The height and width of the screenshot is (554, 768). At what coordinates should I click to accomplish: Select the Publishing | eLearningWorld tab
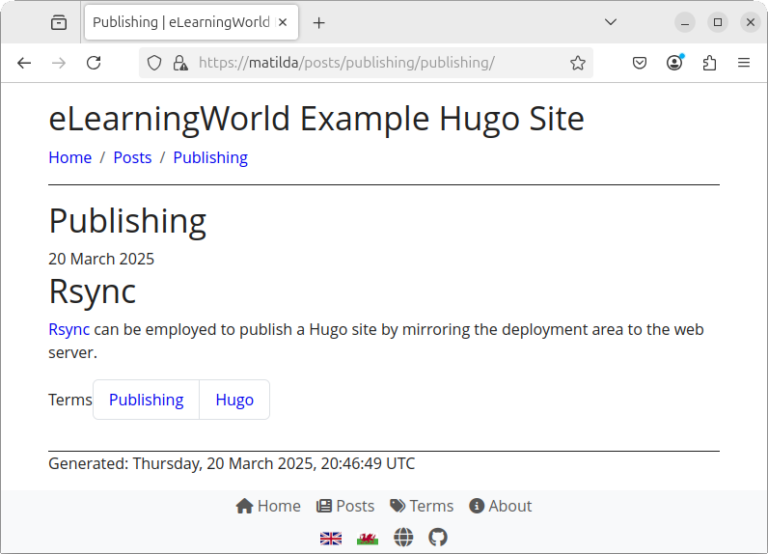click(192, 23)
